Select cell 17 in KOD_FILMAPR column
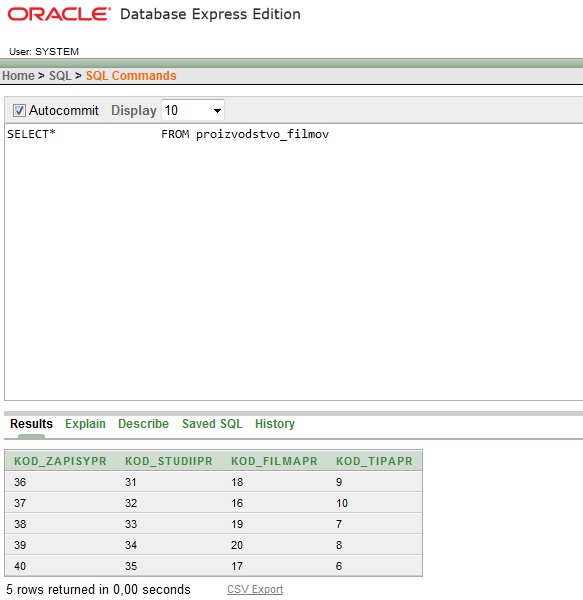Image resolution: width=583 pixels, height=600 pixels. (x=237, y=566)
